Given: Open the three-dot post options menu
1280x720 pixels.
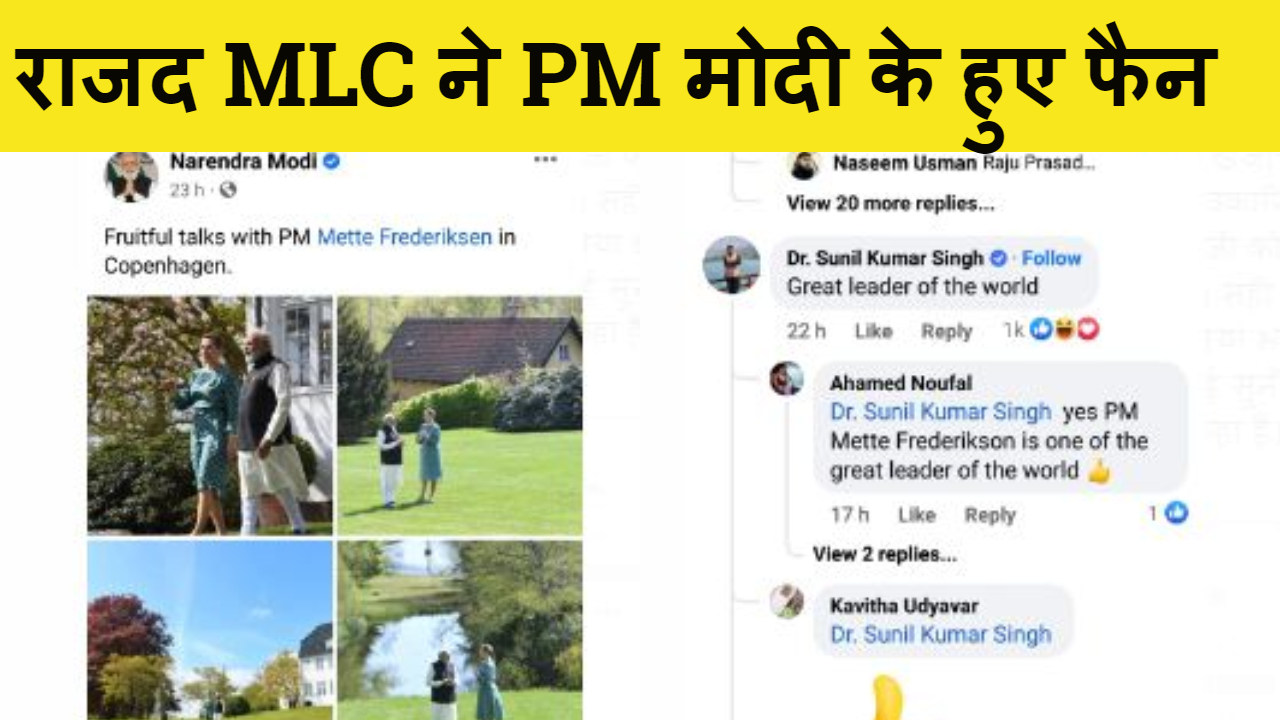Looking at the screenshot, I should pyautogui.click(x=544, y=160).
